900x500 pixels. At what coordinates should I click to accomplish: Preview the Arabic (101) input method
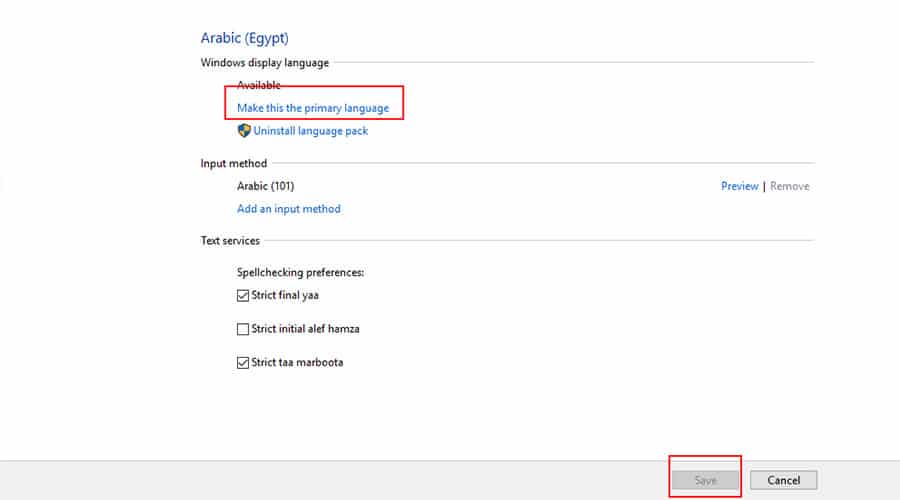(x=739, y=186)
